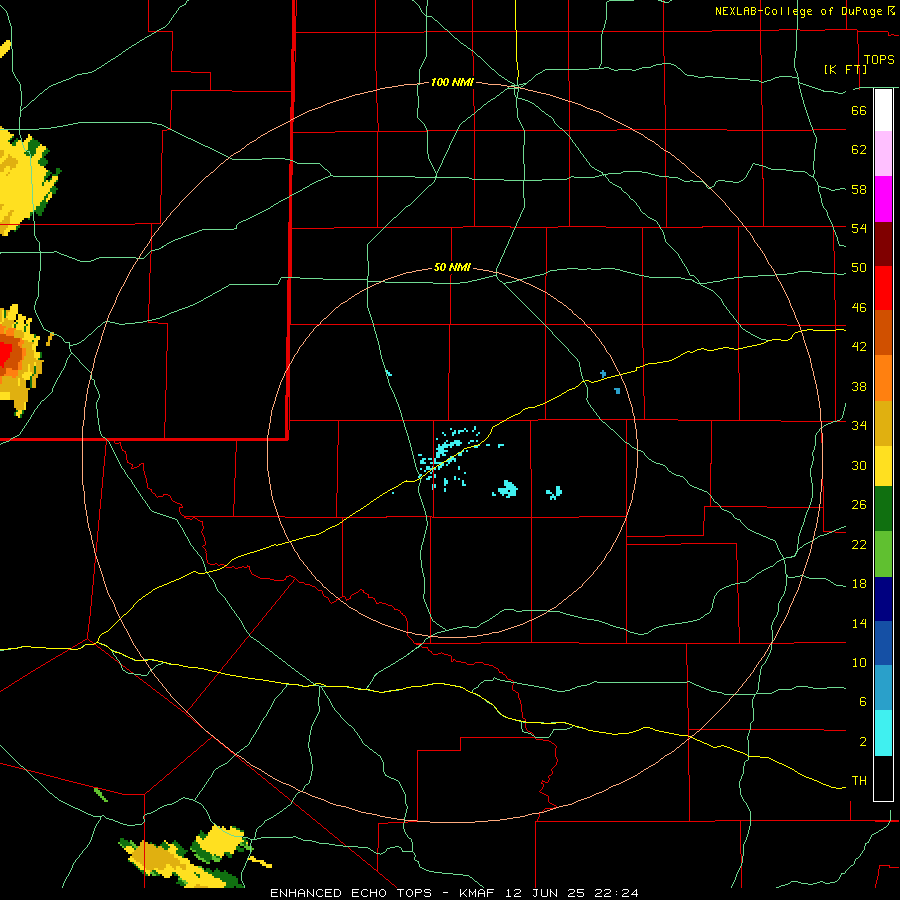Click legend value 58
Image resolution: width=900 pixels, height=900 pixels.
pos(859,189)
